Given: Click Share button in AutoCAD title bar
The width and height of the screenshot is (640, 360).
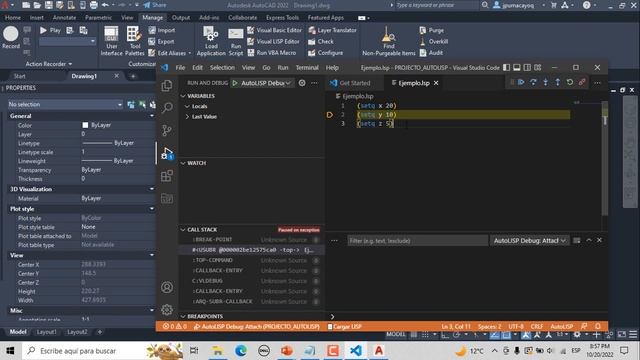Looking at the screenshot, I should tap(155, 5).
